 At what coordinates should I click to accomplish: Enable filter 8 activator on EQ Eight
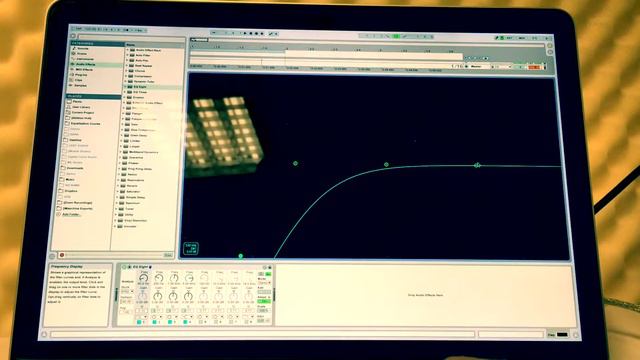pos(247,322)
